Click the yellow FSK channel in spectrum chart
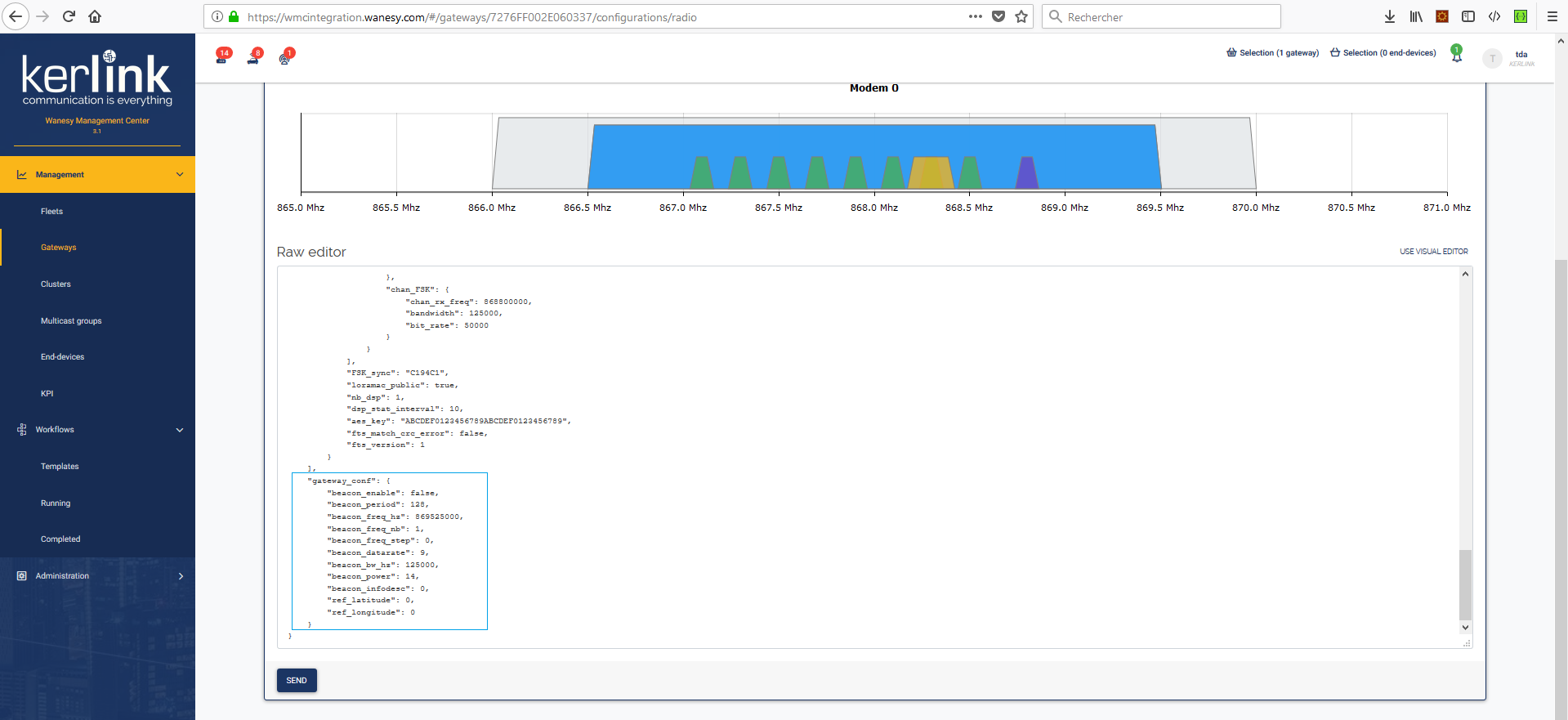1568x720 pixels. tap(931, 173)
